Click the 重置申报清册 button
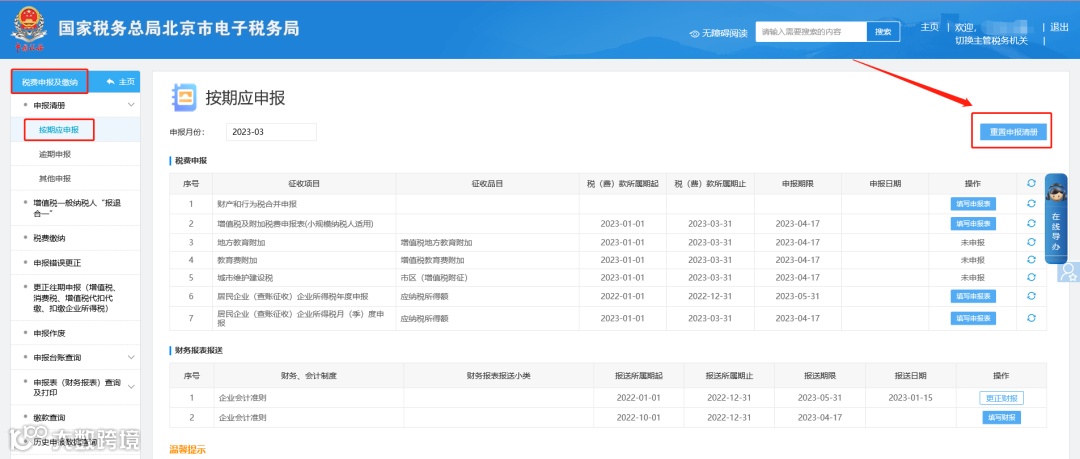The image size is (1080, 459). tap(1013, 132)
